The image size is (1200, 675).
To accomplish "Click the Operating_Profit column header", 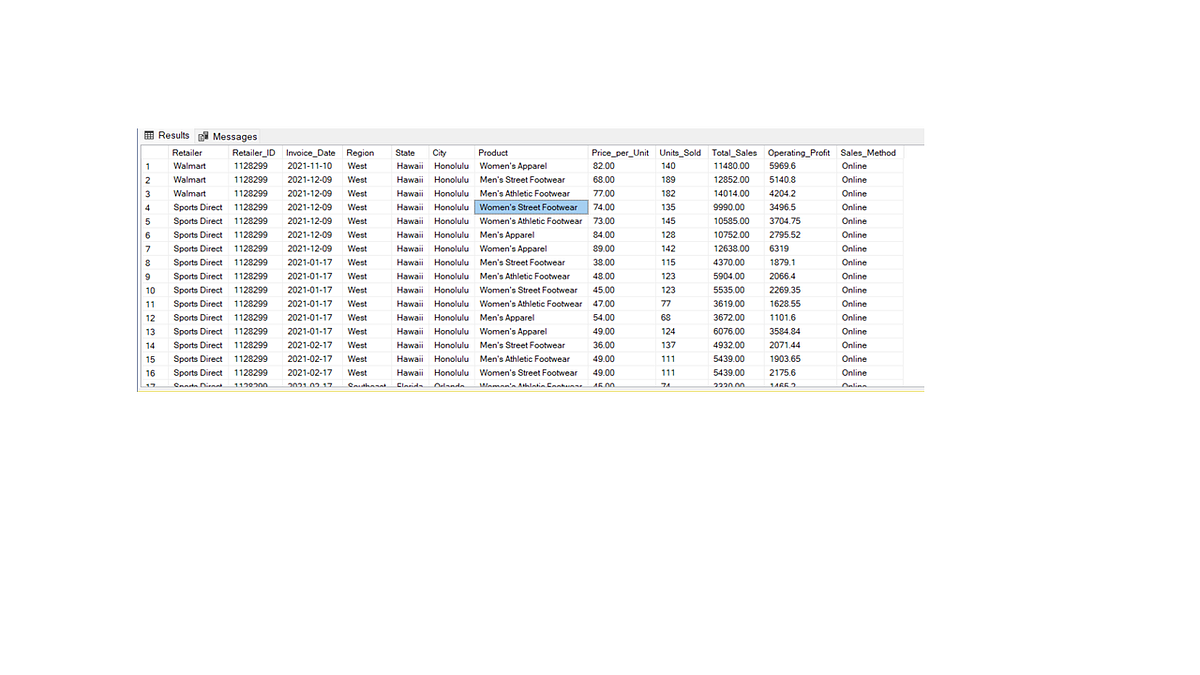I will click(x=798, y=152).
